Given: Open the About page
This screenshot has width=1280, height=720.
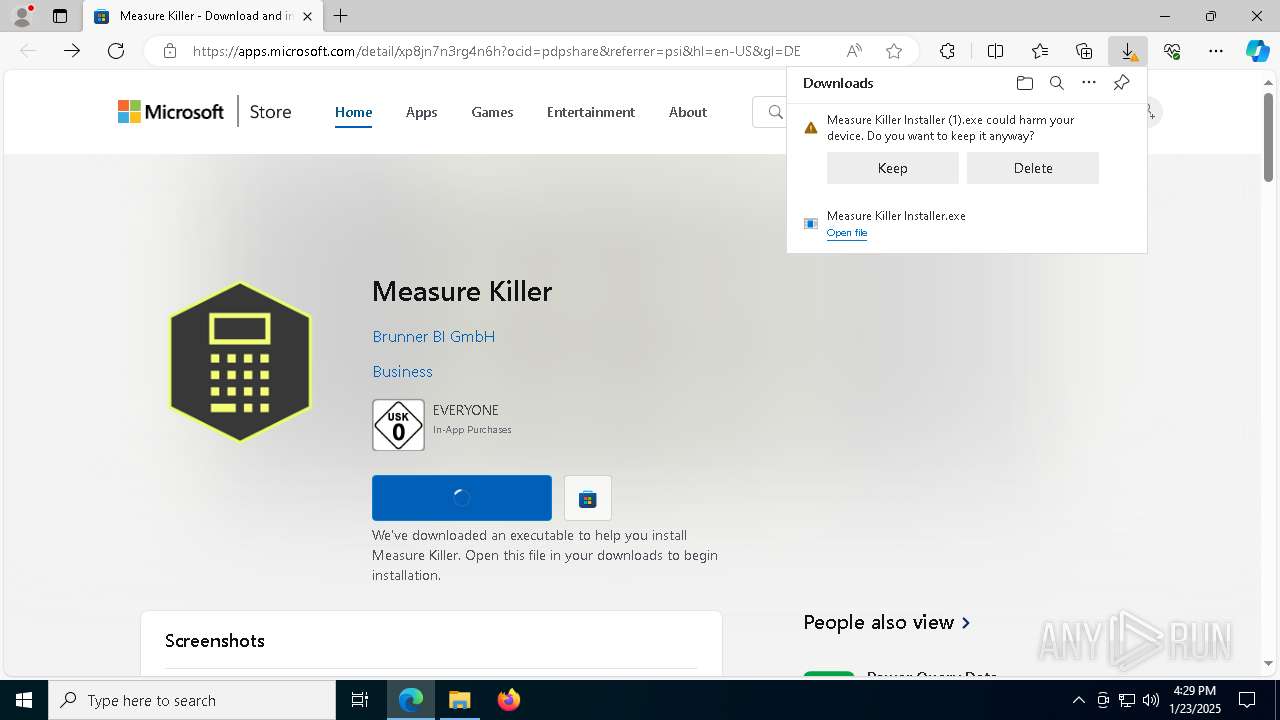Looking at the screenshot, I should [x=688, y=112].
